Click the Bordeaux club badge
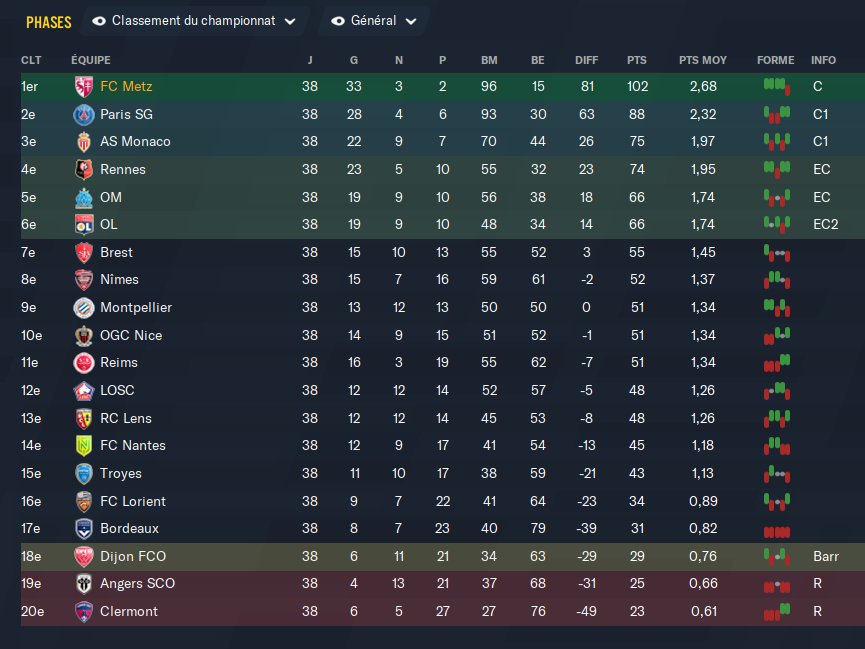Screen dimensions: 865x649 (83, 529)
